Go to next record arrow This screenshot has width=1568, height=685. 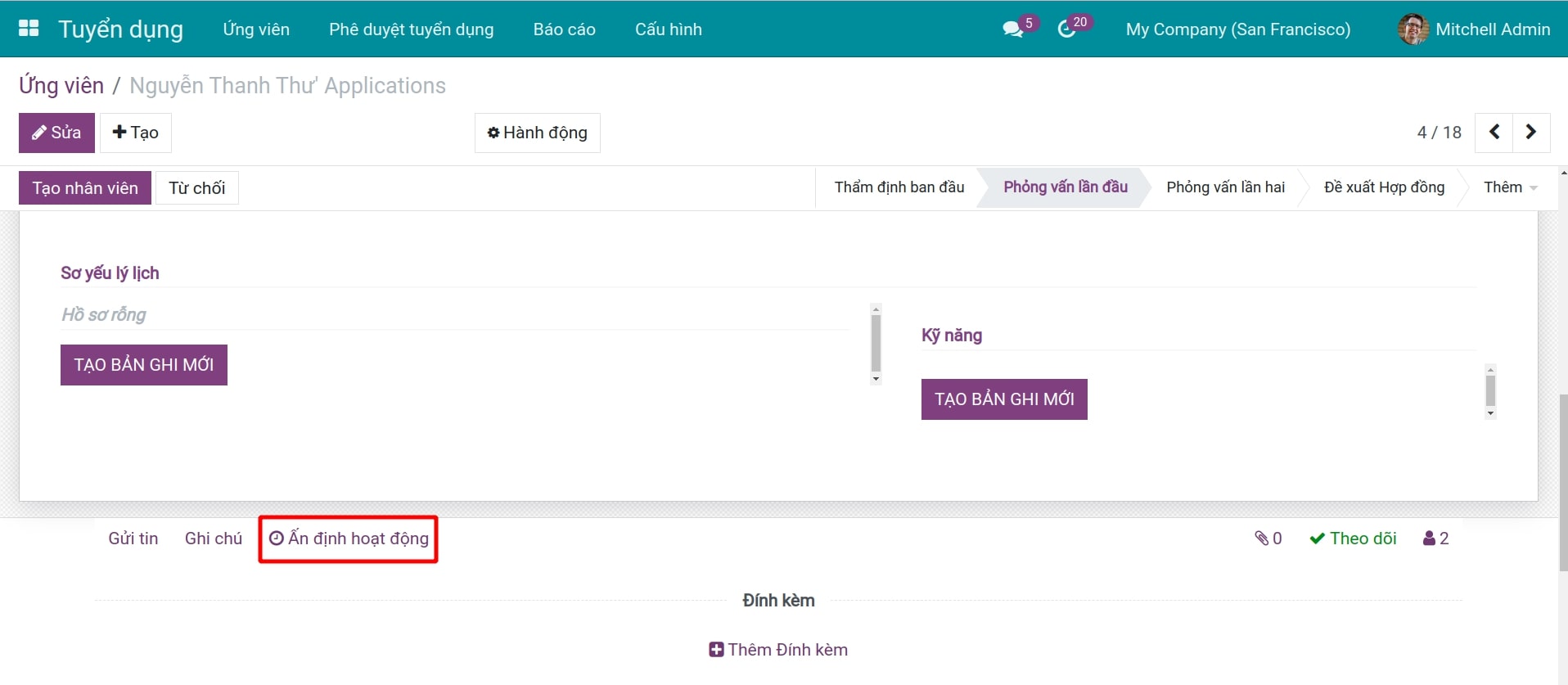coord(1531,133)
